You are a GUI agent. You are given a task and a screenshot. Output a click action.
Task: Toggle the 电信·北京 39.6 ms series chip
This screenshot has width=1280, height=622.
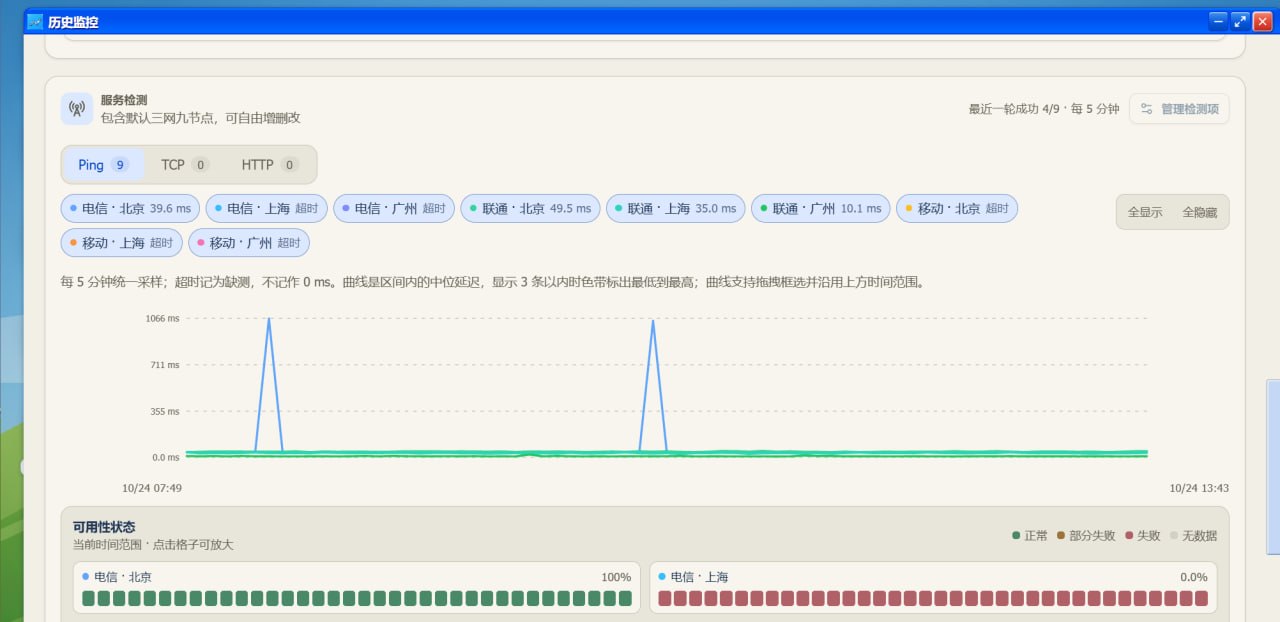[130, 209]
